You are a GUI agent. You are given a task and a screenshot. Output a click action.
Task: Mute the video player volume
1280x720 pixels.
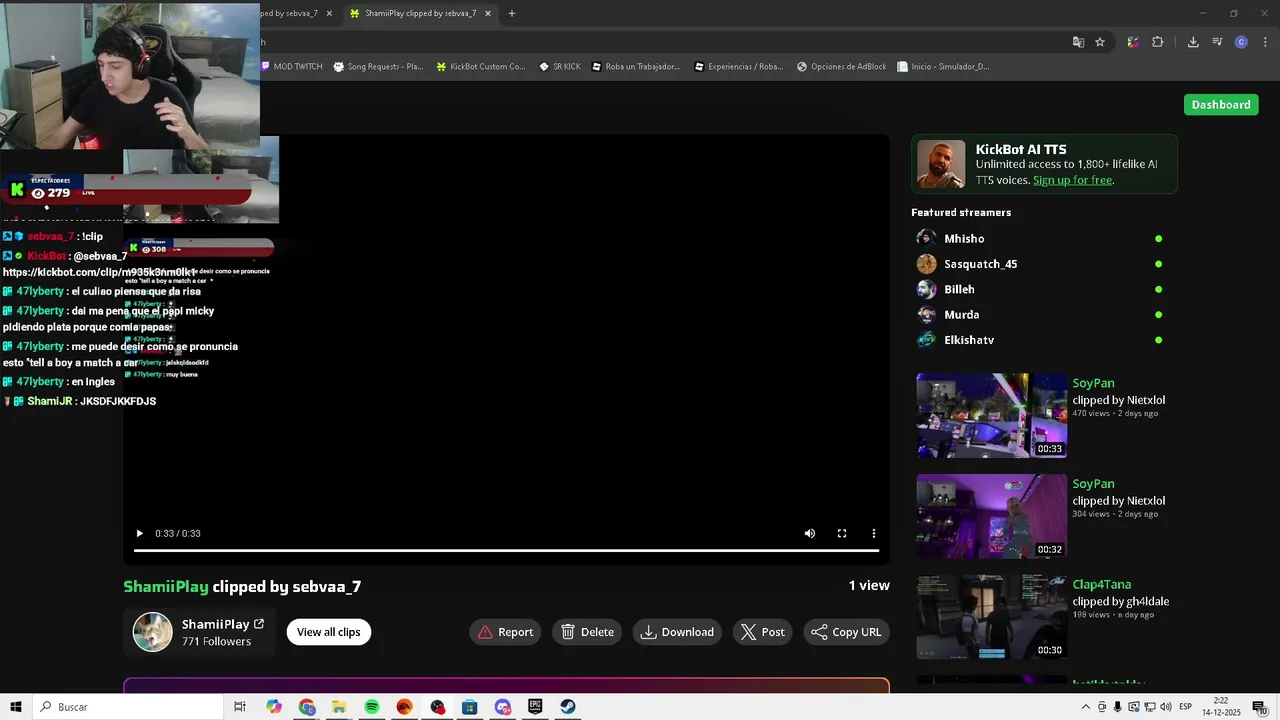point(810,533)
